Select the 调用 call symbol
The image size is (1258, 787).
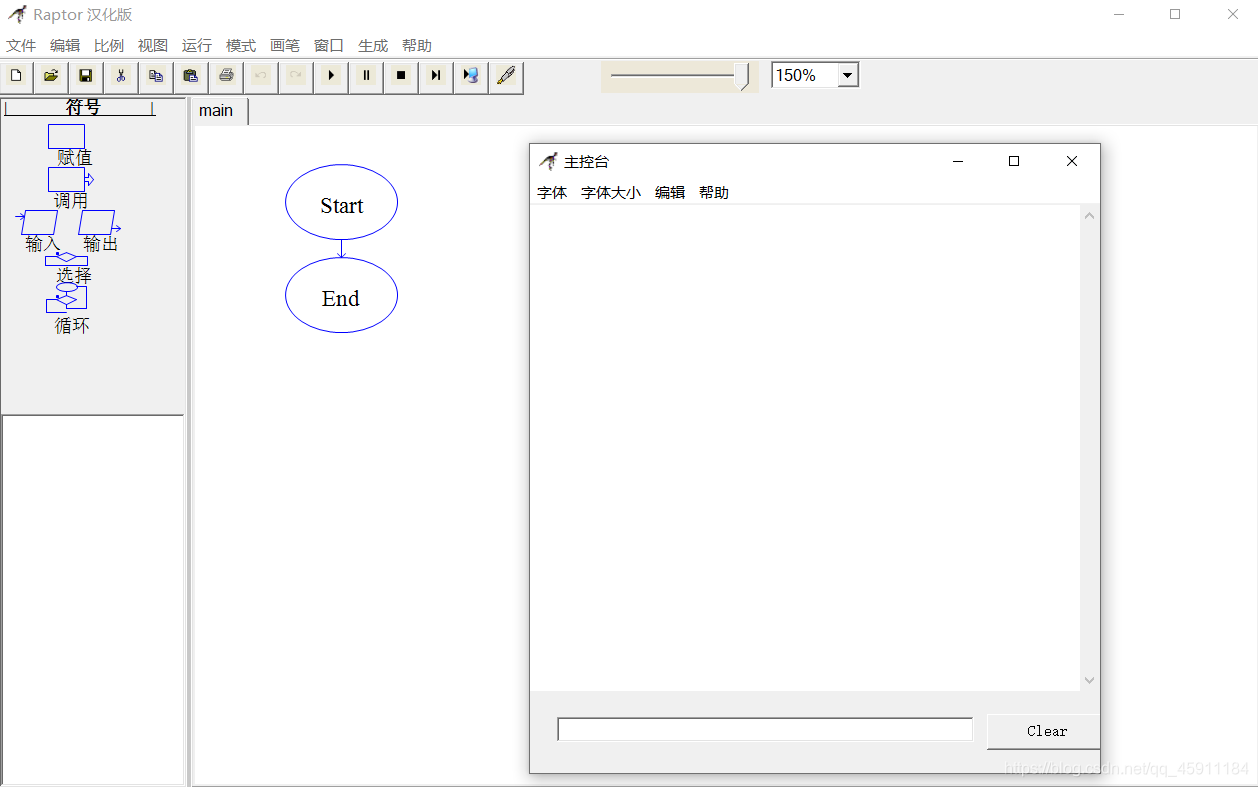70,180
